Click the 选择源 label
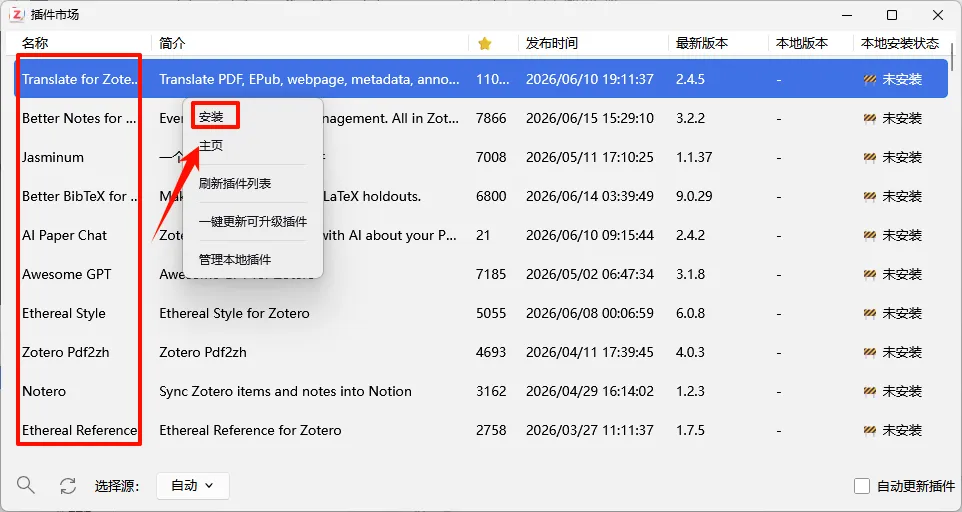Image resolution: width=962 pixels, height=512 pixels. click(x=117, y=486)
